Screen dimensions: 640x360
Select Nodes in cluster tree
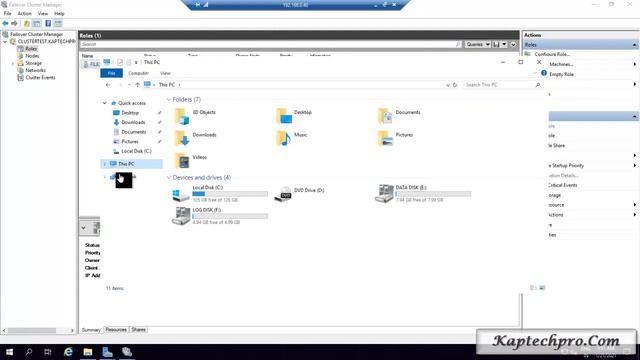pos(32,56)
